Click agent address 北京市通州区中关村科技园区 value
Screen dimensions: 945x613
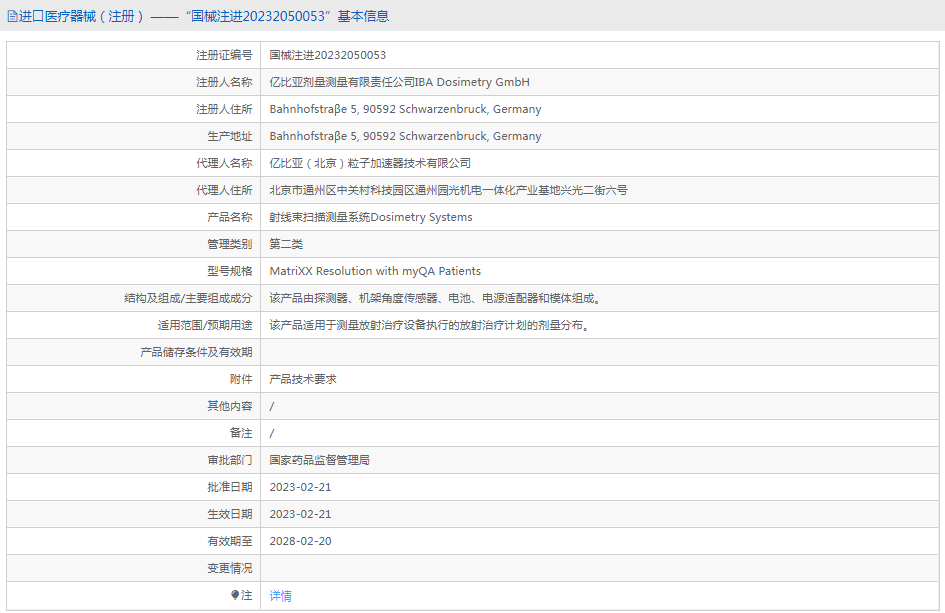448,190
